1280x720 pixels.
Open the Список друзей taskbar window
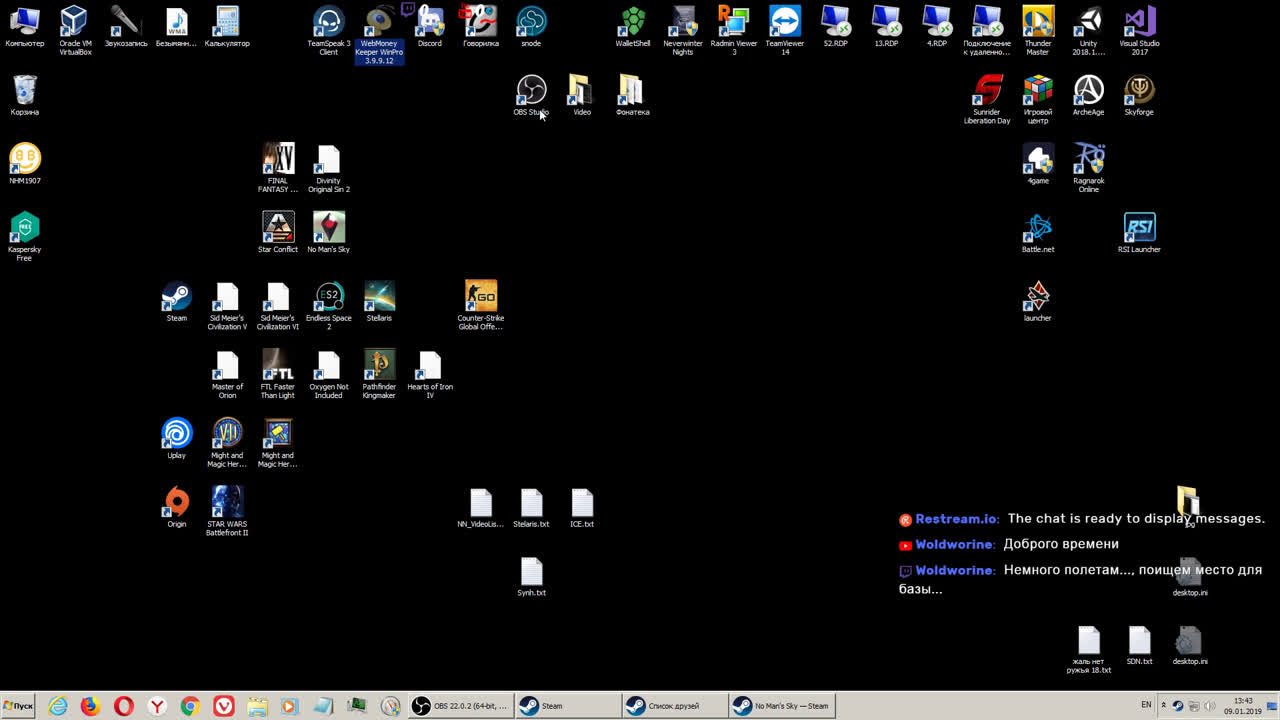pyautogui.click(x=673, y=706)
